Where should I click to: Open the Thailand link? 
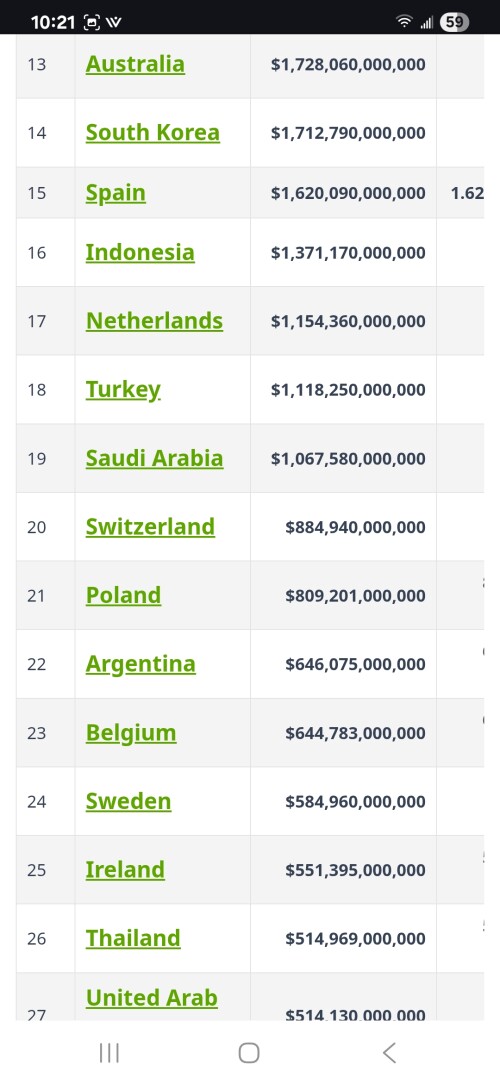[133, 938]
